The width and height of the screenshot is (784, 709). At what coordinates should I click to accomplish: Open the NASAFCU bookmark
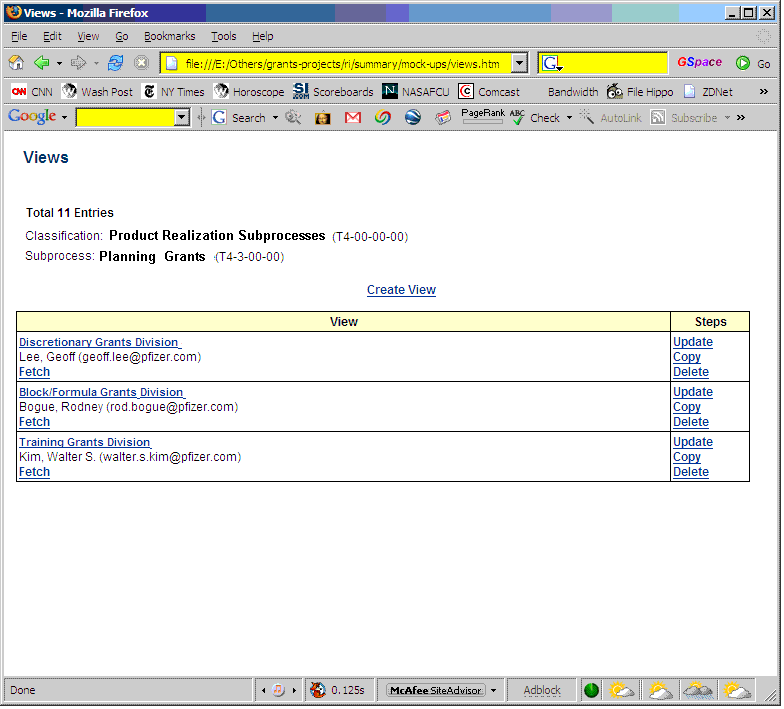coord(416,92)
